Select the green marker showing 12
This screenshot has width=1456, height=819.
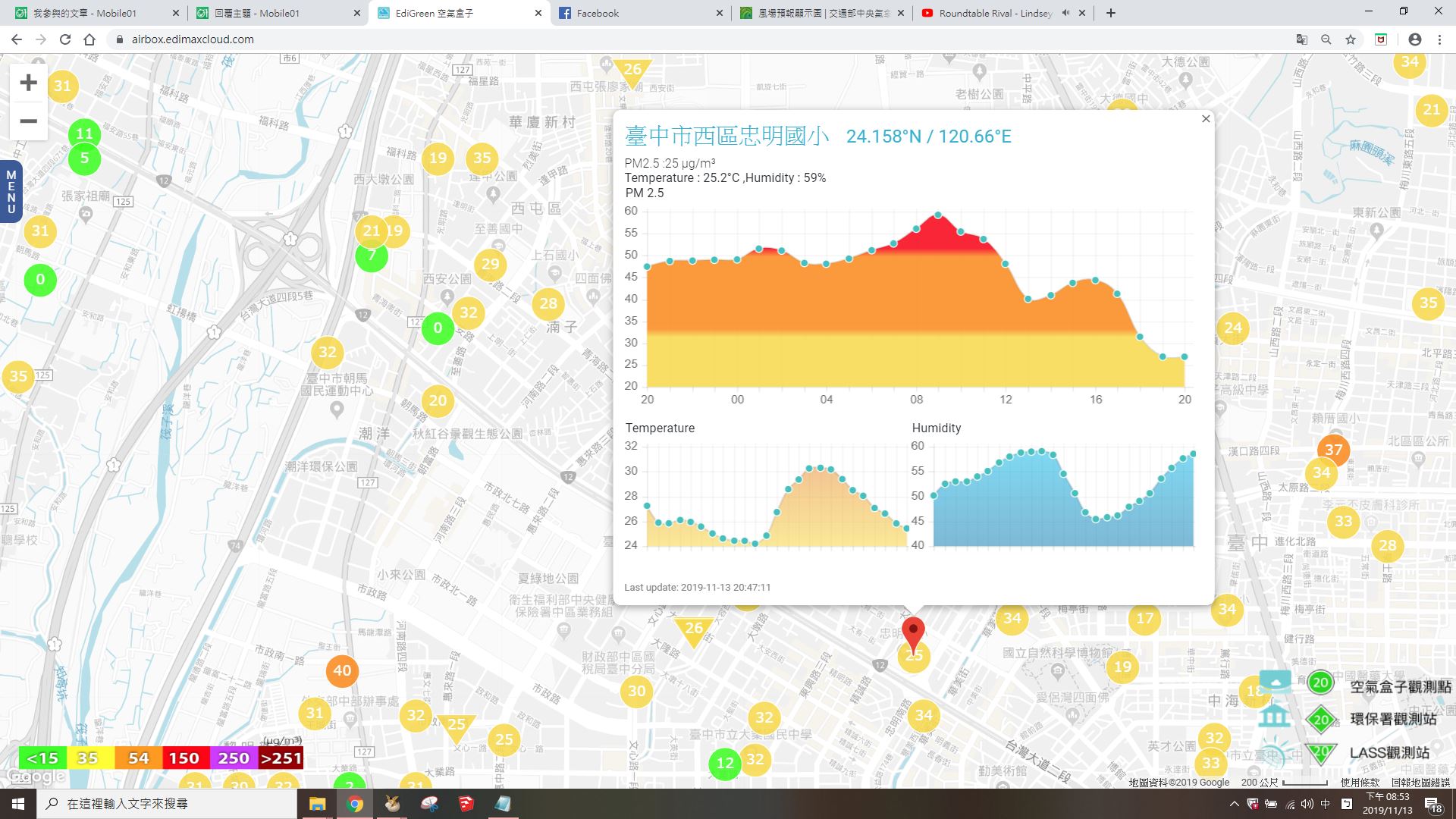pyautogui.click(x=725, y=763)
